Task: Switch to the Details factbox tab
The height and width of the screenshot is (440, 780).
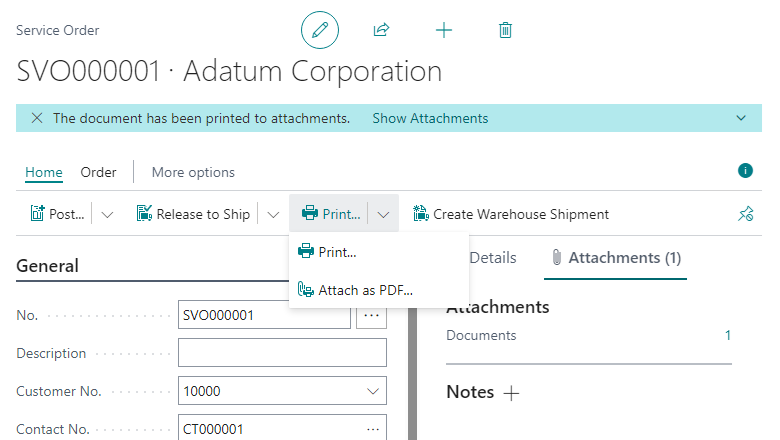Action: [493, 258]
